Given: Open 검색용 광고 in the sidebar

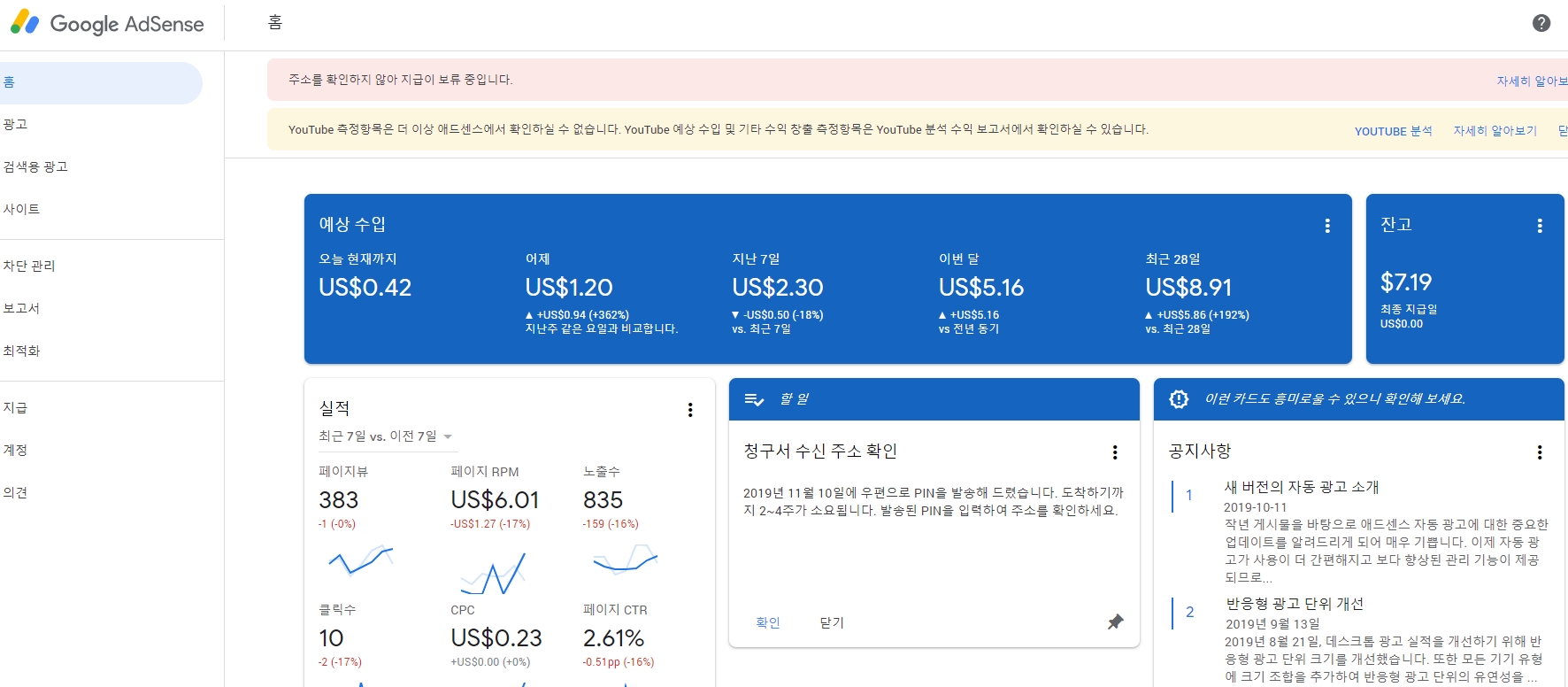Looking at the screenshot, I should point(35,167).
